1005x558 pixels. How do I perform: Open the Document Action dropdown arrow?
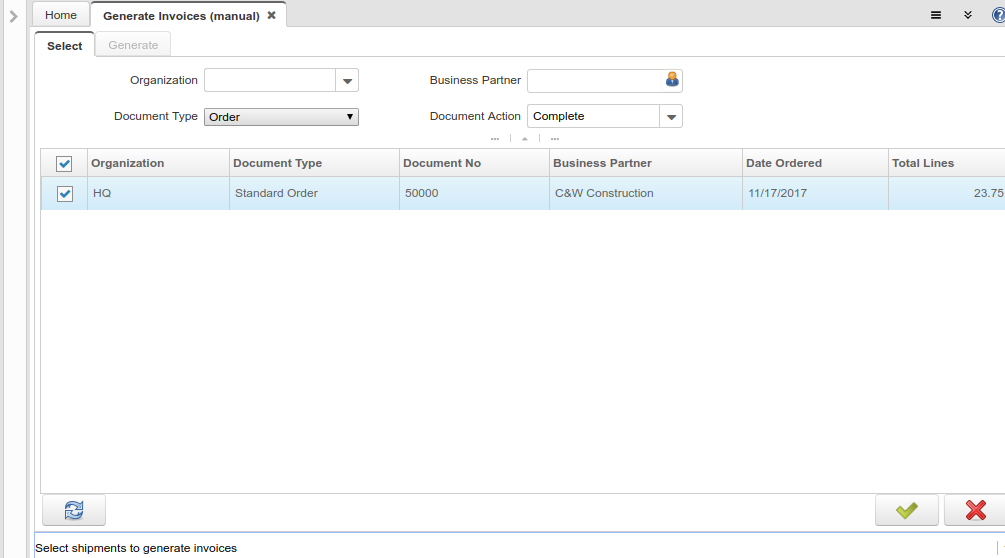pos(671,117)
